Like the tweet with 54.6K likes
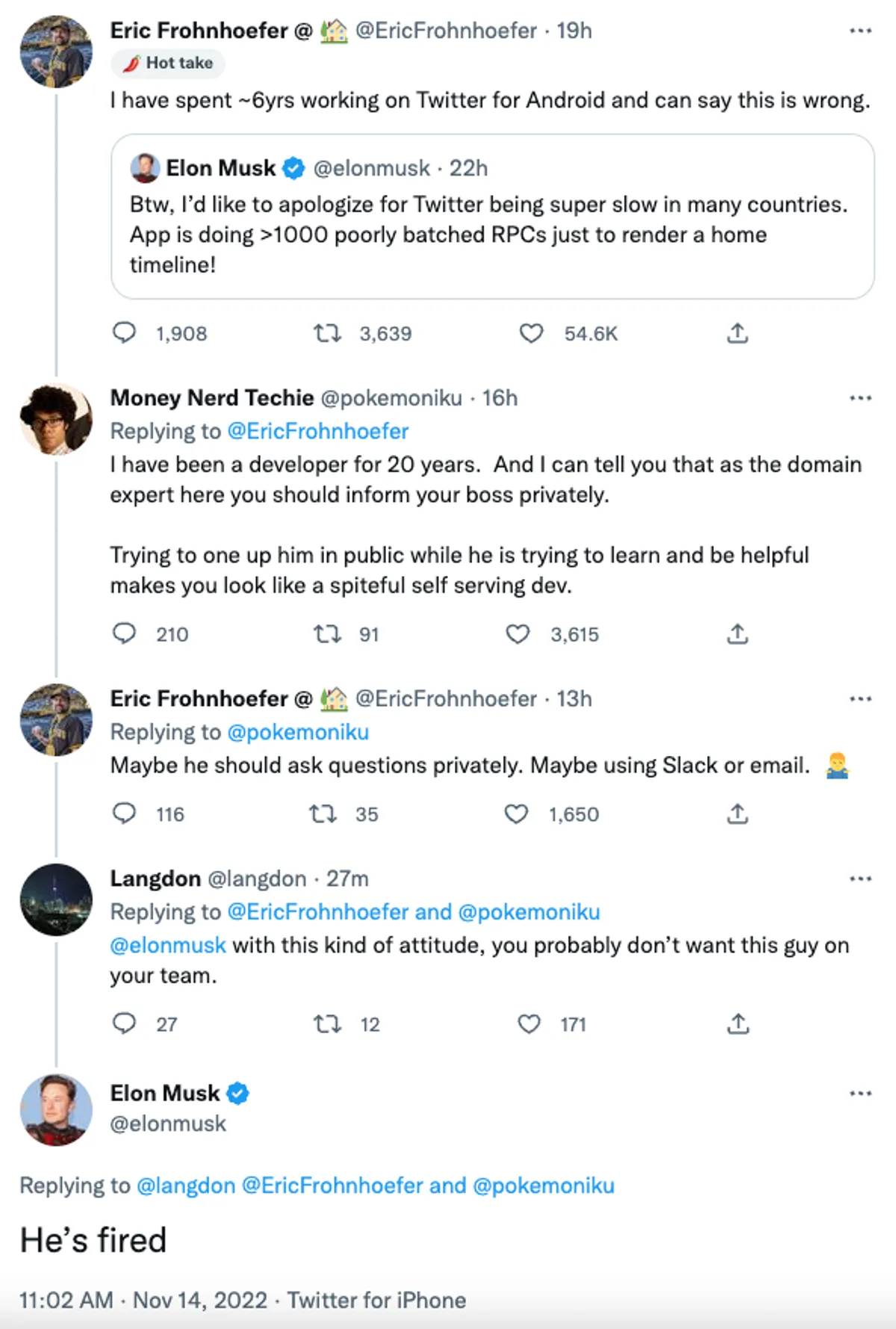This screenshot has height=1329, width=896. pyautogui.click(x=531, y=332)
